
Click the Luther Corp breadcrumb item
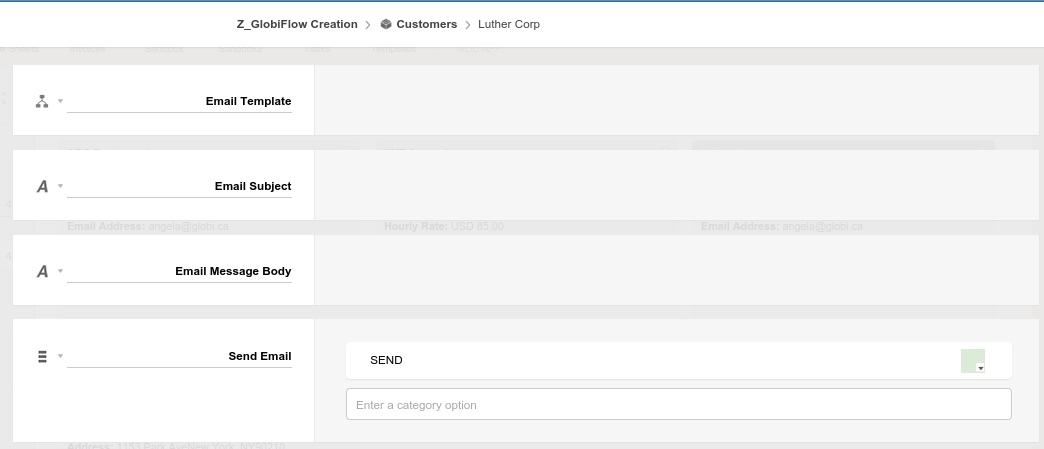click(x=509, y=24)
